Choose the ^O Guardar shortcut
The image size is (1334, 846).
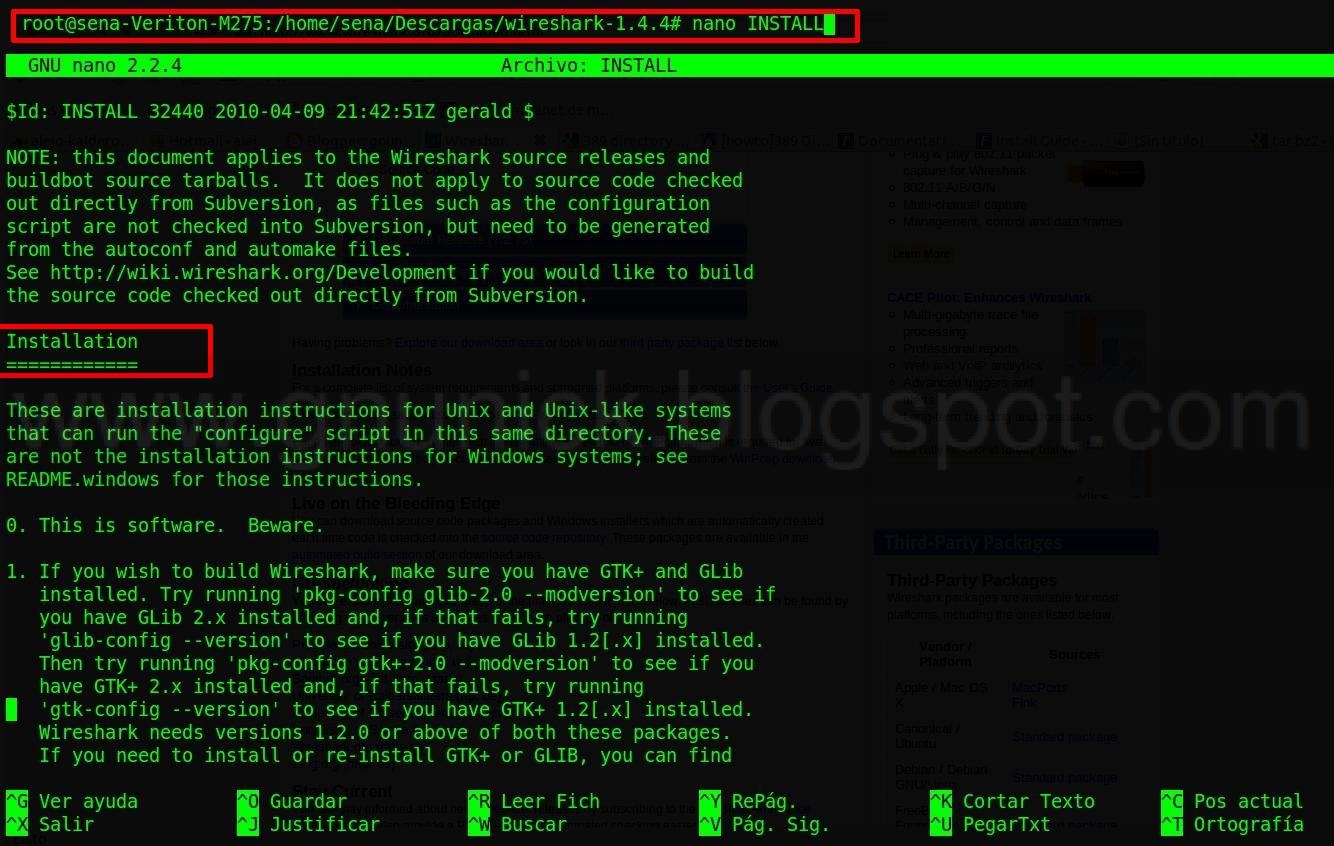pos(292,801)
